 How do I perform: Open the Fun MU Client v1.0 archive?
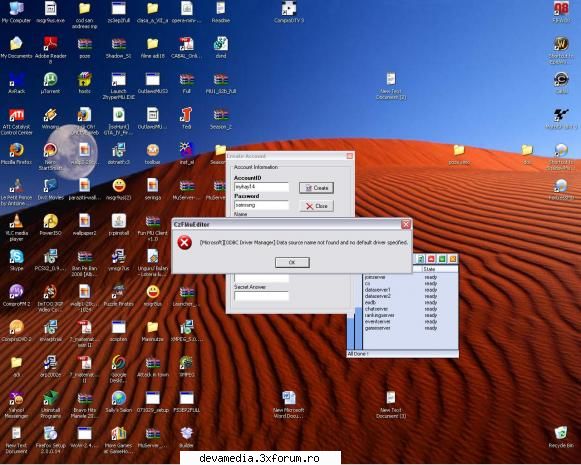tap(152, 227)
